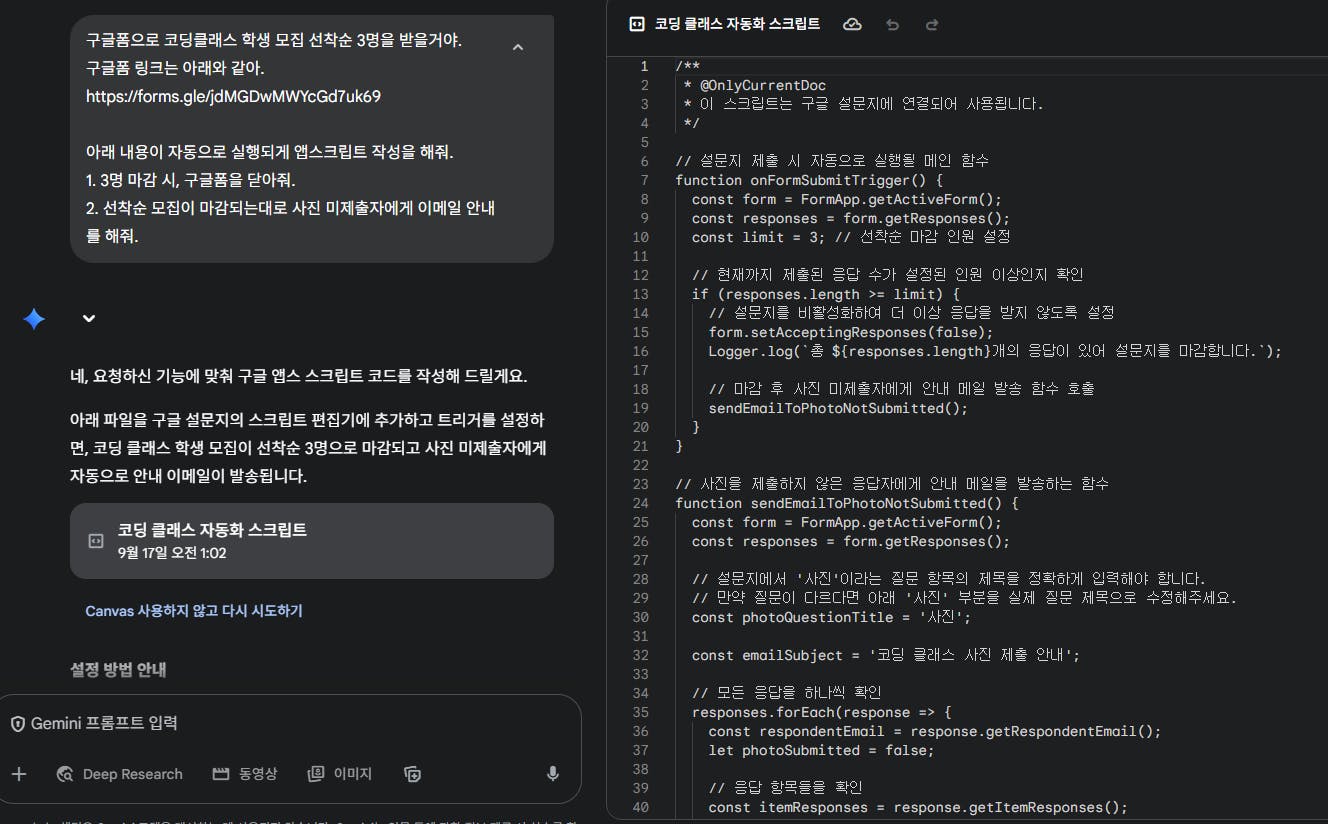Click the const emailSubject line
The height and width of the screenshot is (824, 1328).
(x=886, y=655)
